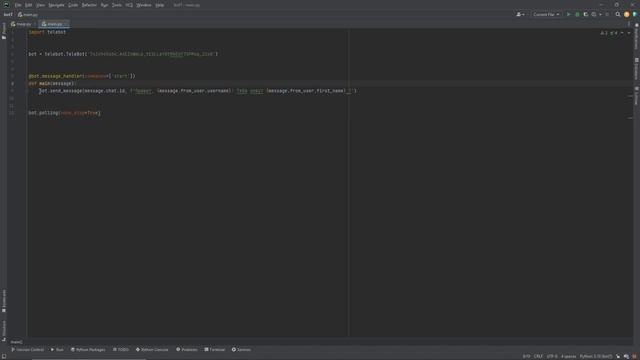Viewport: 640px width, 360px height.
Task: Open the Problems tool window
Action: pos(187,350)
